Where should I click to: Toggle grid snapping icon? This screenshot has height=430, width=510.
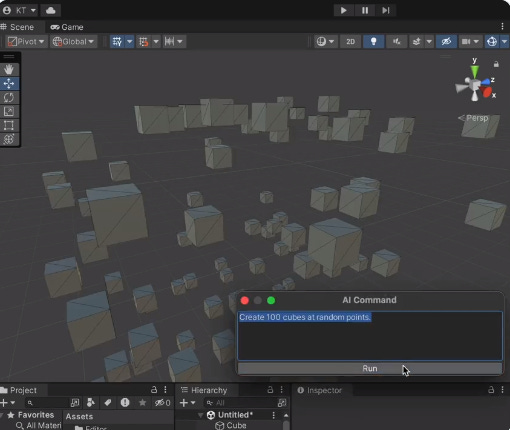144,42
